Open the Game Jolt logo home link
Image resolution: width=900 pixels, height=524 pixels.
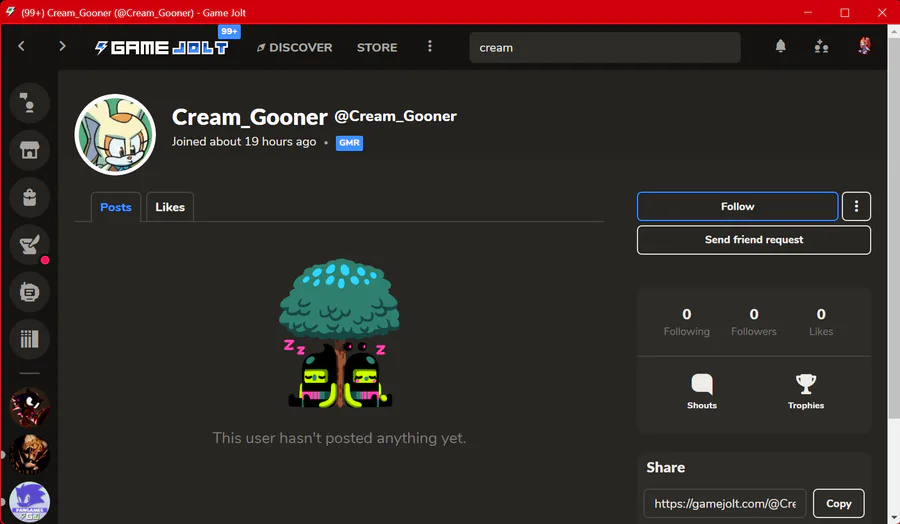point(161,48)
